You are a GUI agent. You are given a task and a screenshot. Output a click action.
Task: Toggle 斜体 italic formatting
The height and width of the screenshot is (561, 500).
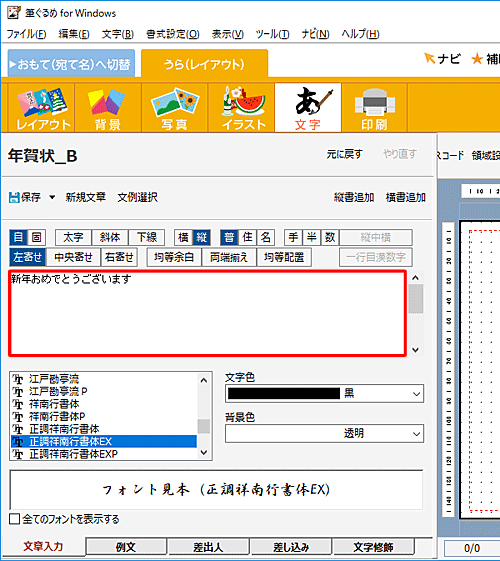110,237
